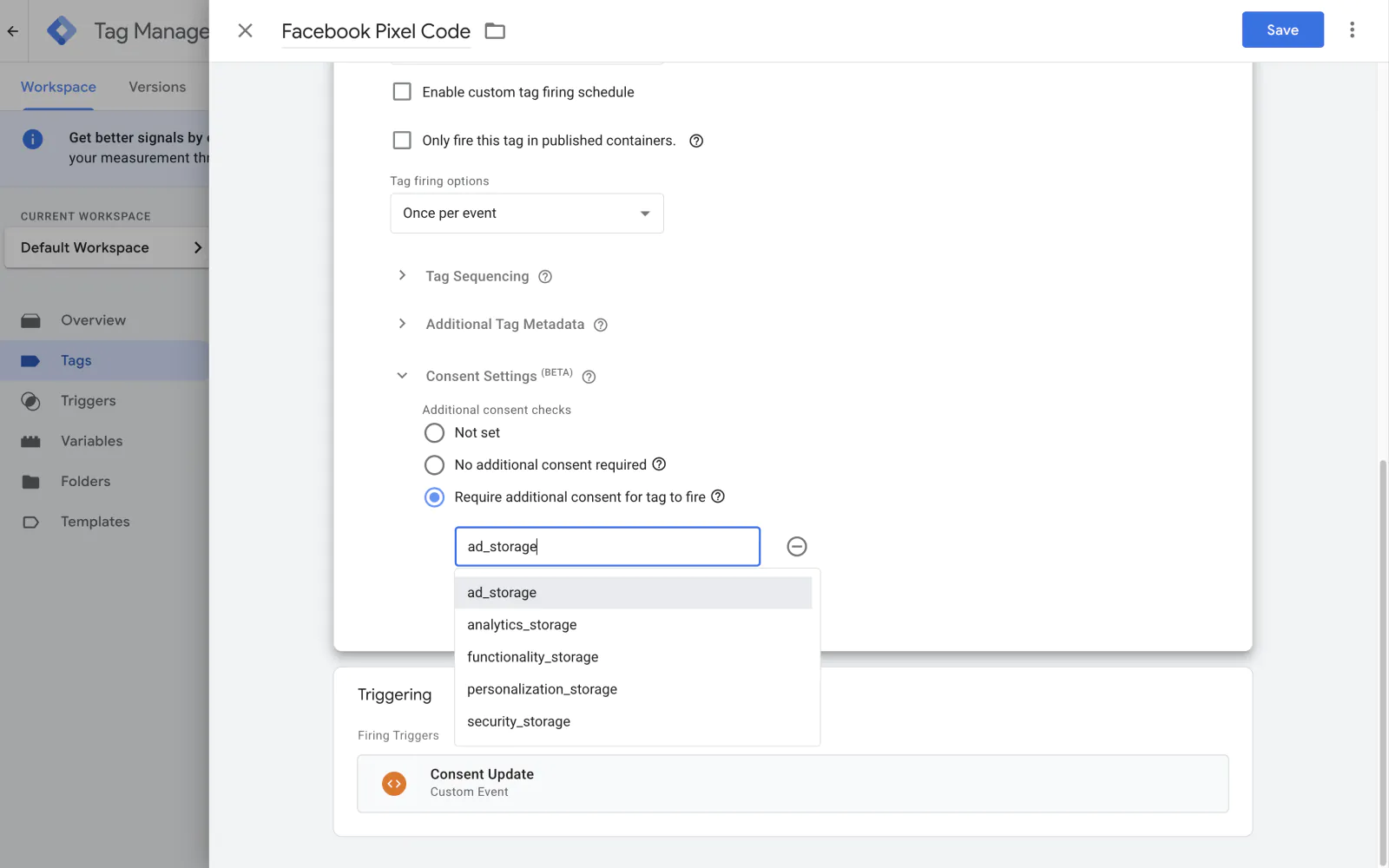This screenshot has width=1389, height=868.
Task: Remove the ad_storage consent row with minus icon
Action: (x=796, y=546)
